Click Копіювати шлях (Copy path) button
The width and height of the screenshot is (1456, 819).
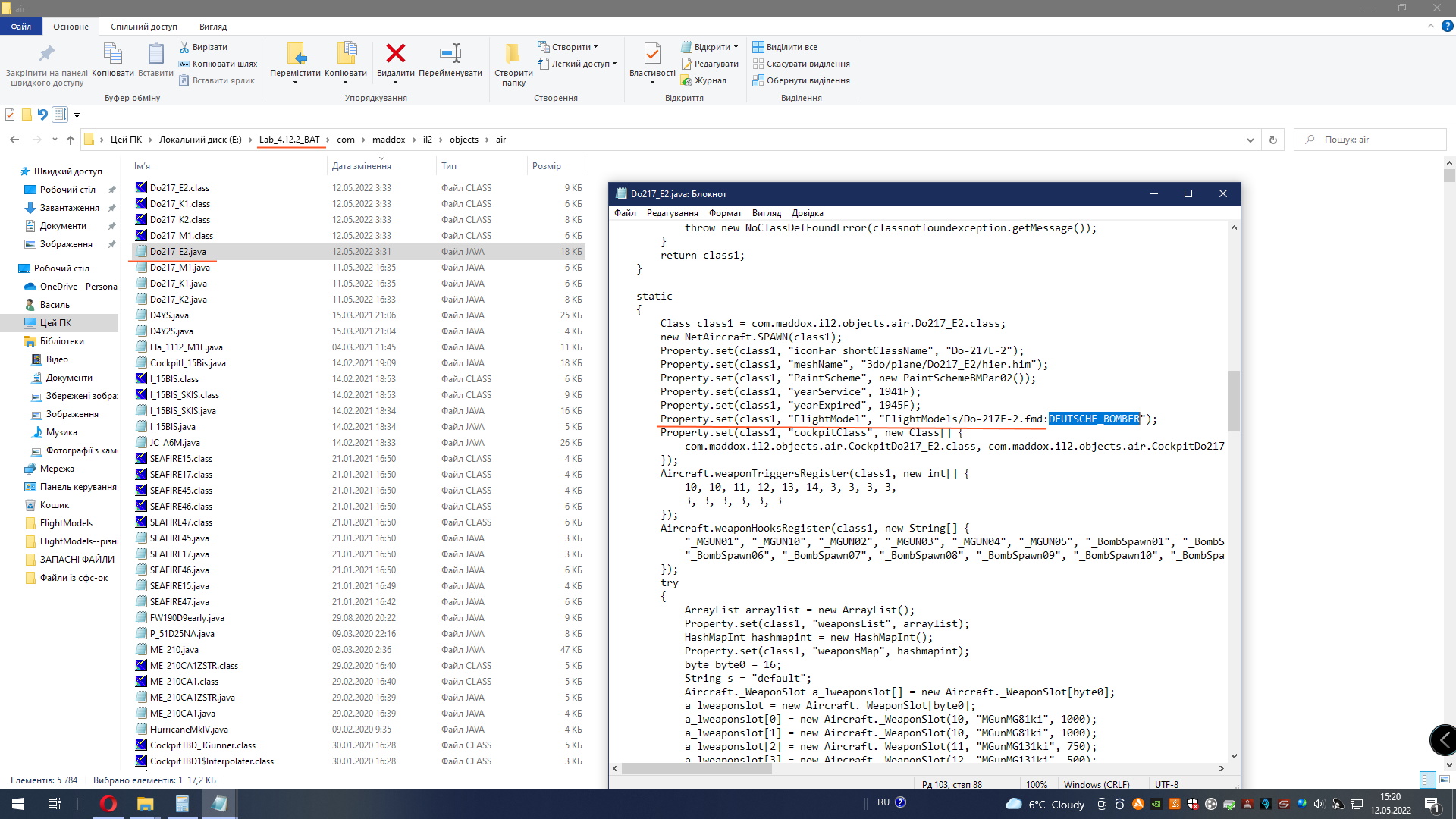pyautogui.click(x=218, y=64)
